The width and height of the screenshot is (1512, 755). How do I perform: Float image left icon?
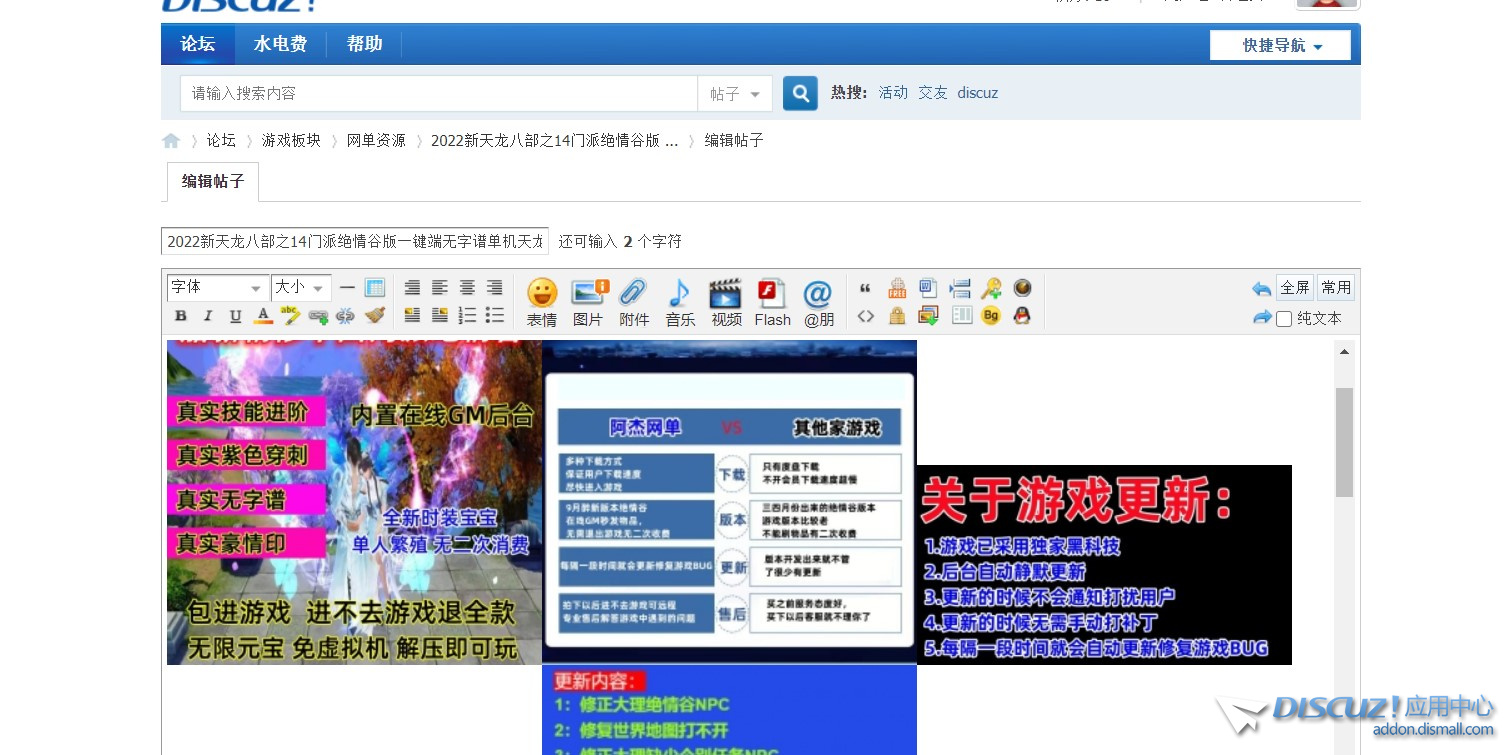pyautogui.click(x=412, y=316)
